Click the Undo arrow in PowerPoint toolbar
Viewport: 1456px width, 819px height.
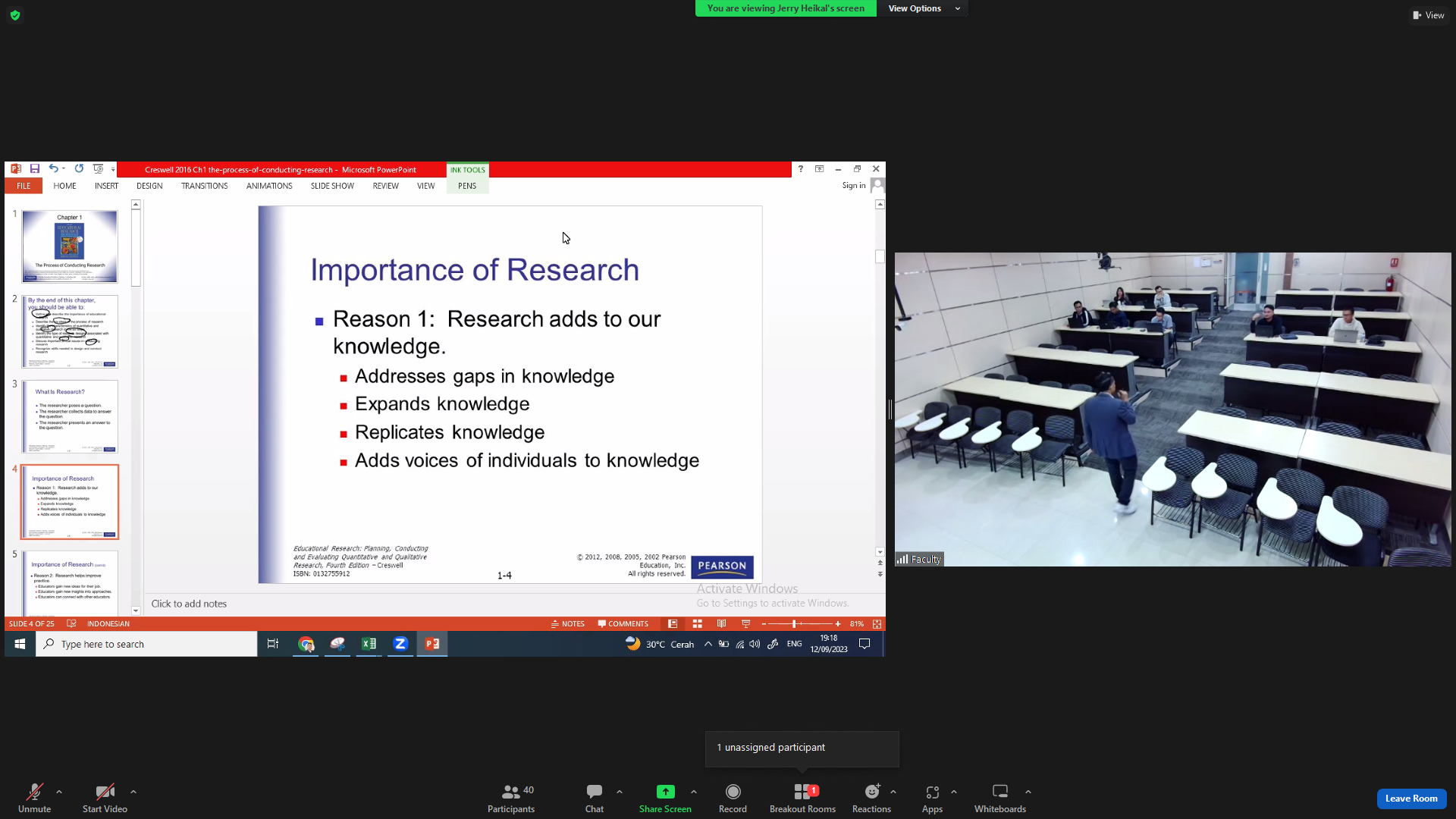[53, 168]
